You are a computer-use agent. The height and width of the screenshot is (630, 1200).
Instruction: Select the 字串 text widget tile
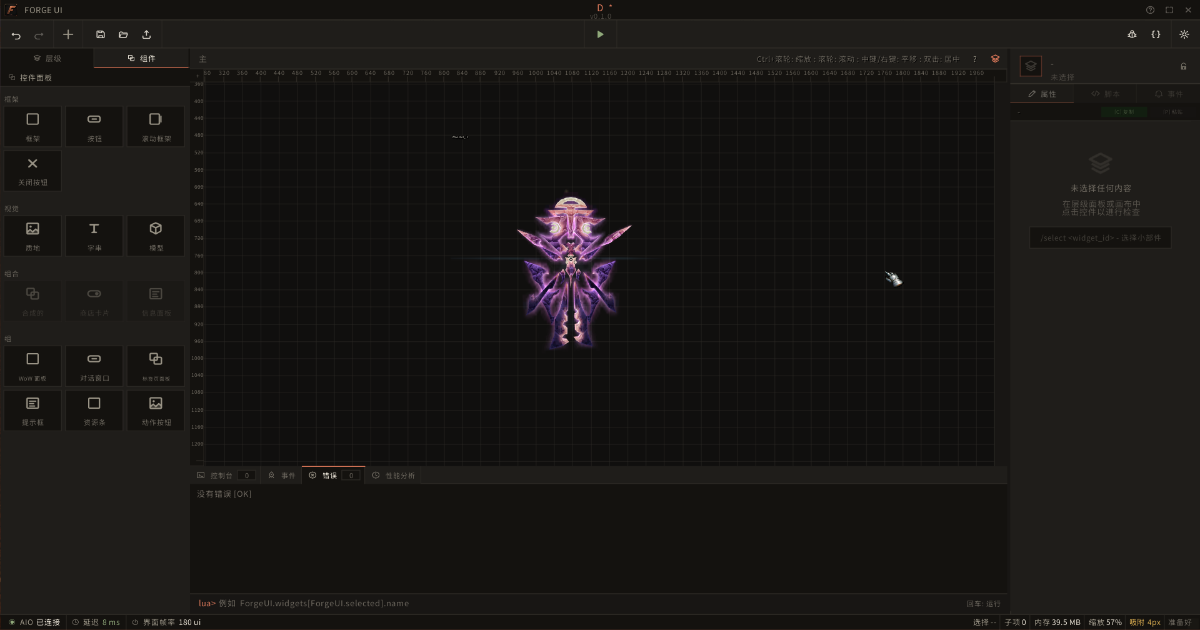click(94, 235)
